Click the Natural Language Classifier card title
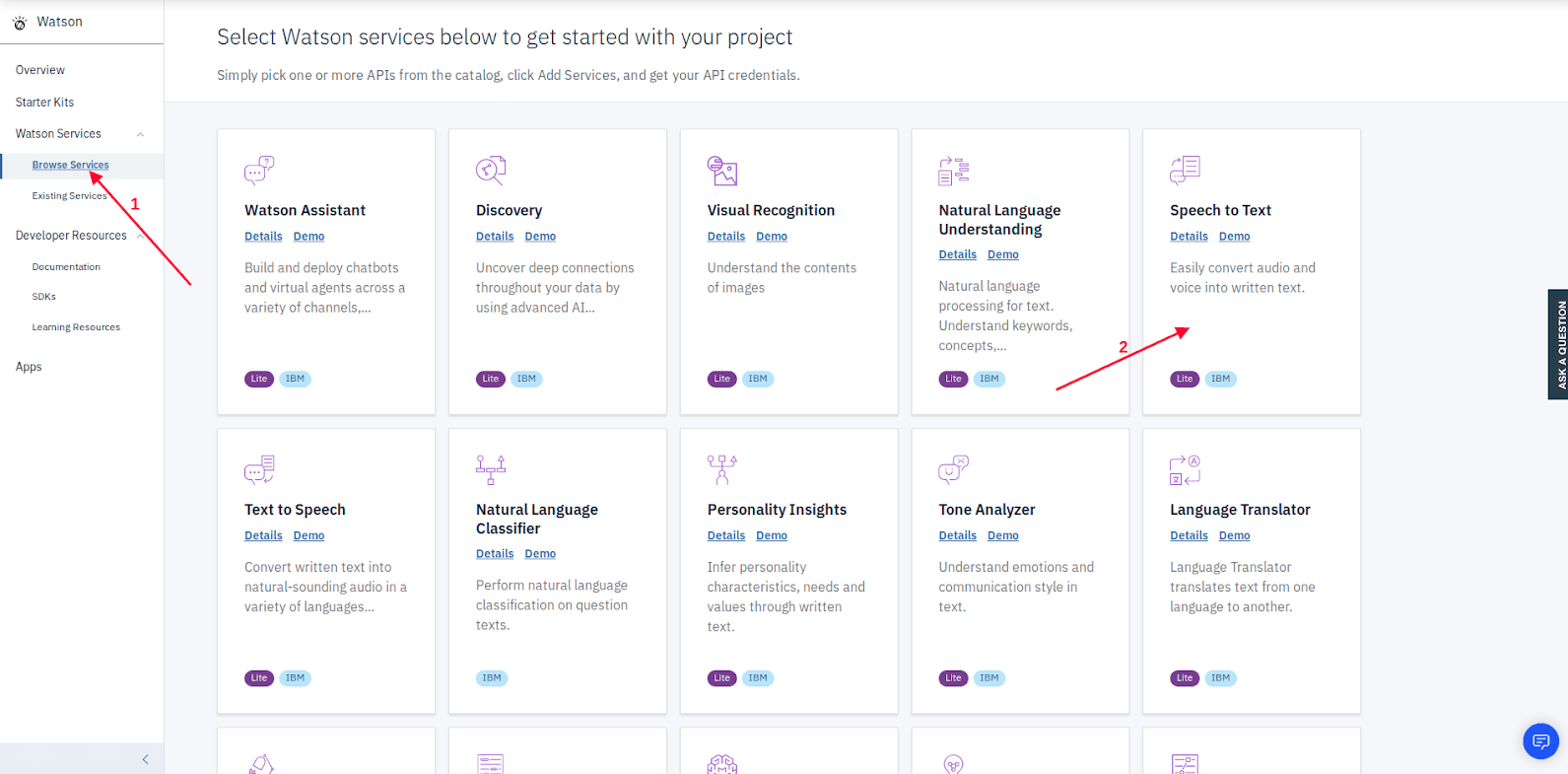The image size is (1568, 774). tap(537, 520)
